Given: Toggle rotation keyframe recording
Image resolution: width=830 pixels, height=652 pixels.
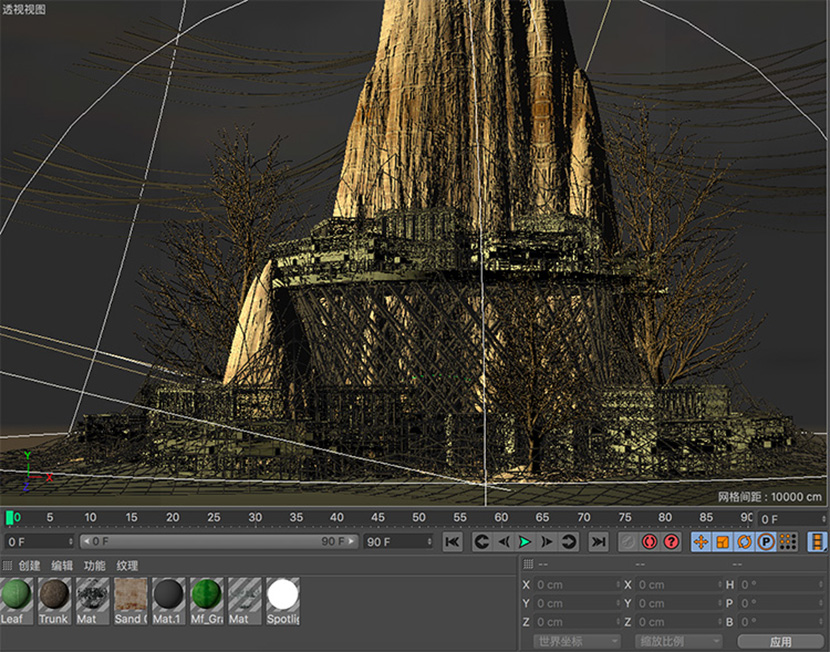Looking at the screenshot, I should 745,542.
